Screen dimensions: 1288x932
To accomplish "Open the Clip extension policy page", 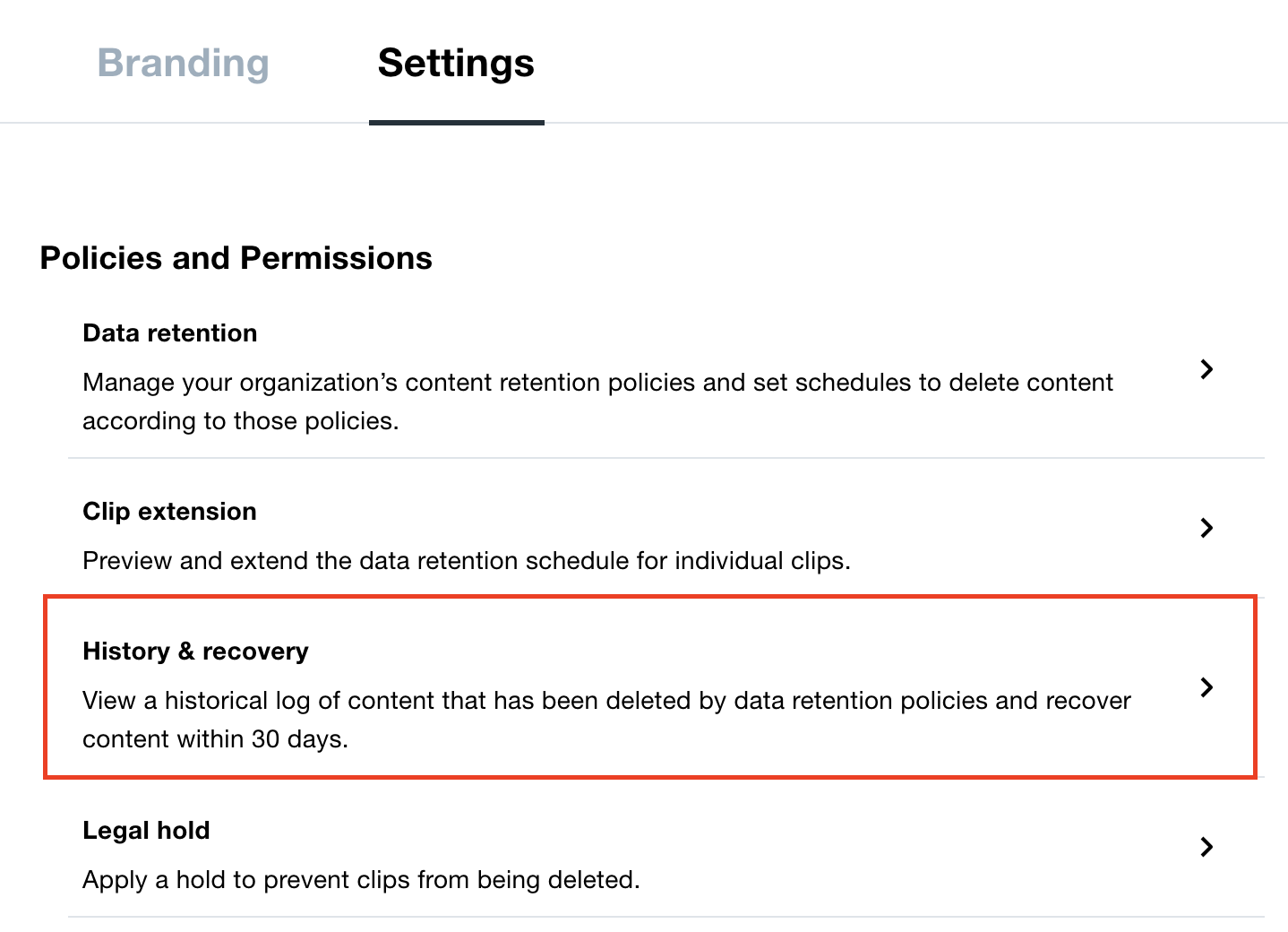I will click(169, 511).
